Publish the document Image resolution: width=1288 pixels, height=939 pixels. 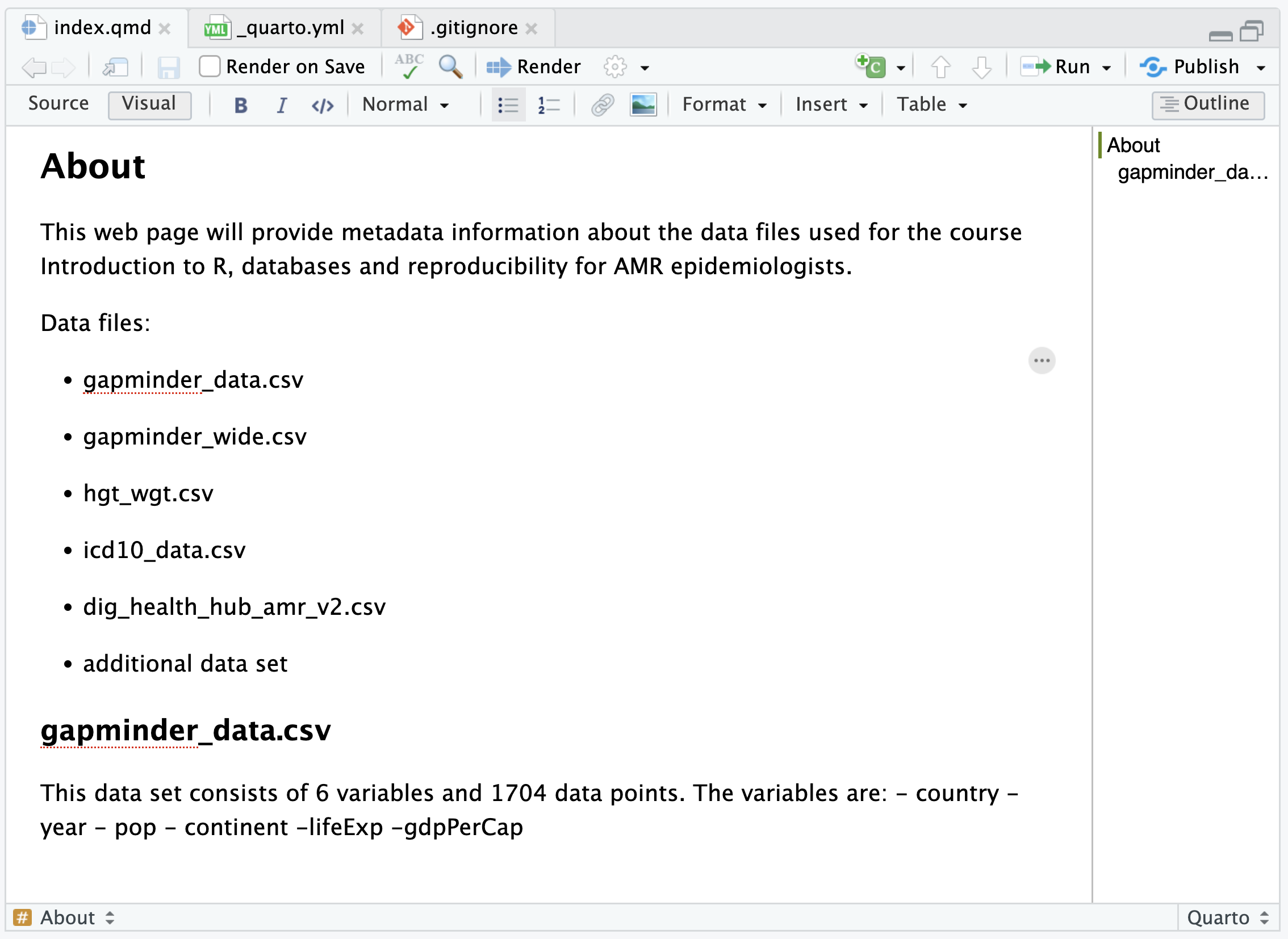pos(1190,67)
